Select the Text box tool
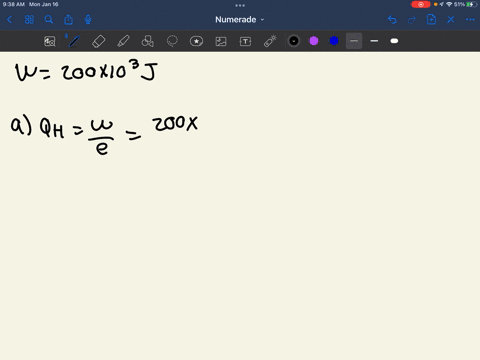 click(x=245, y=41)
